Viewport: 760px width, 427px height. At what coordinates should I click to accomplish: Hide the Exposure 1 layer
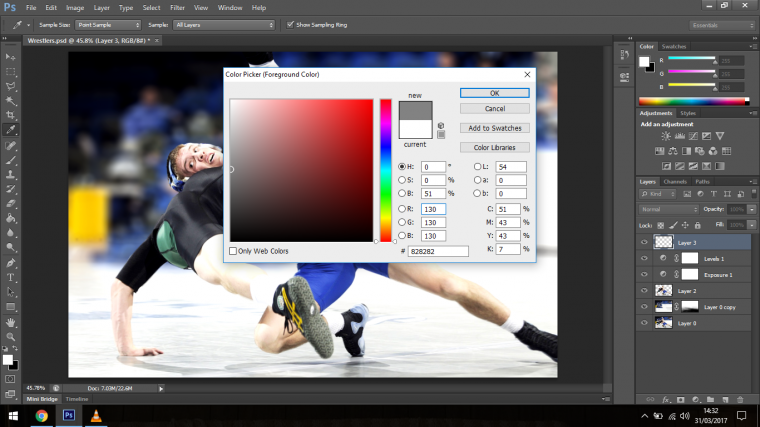tap(644, 274)
